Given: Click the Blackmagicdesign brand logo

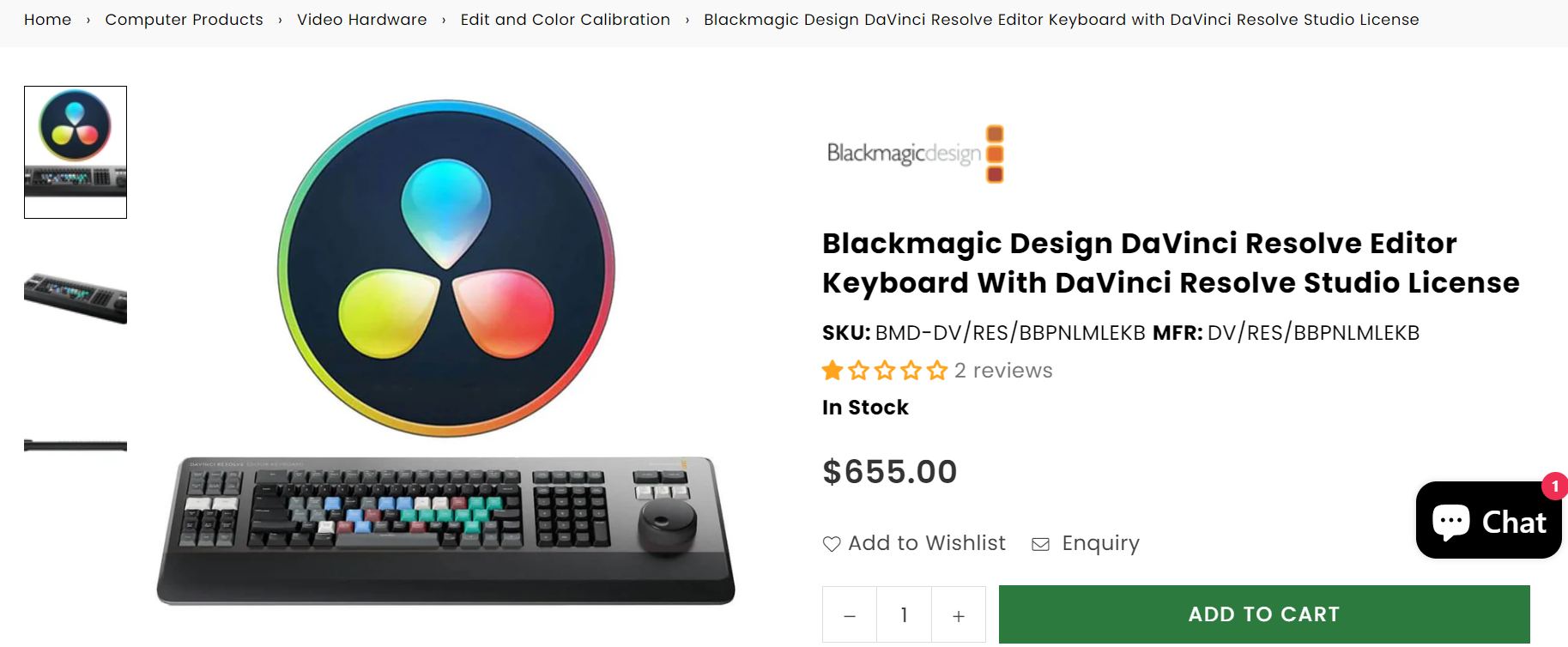Looking at the screenshot, I should point(914,154).
